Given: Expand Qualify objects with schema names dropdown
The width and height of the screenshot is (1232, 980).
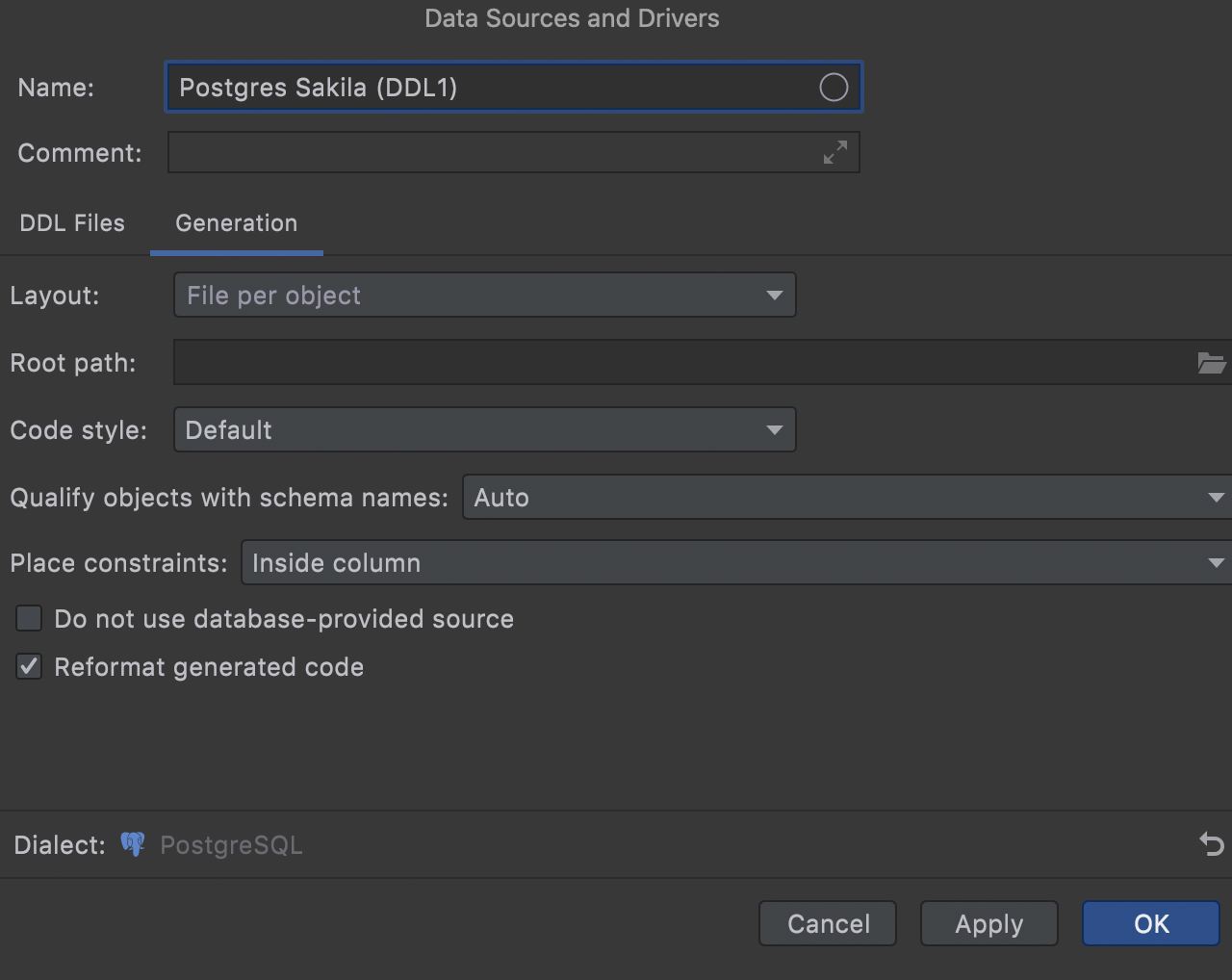Looking at the screenshot, I should 845,498.
